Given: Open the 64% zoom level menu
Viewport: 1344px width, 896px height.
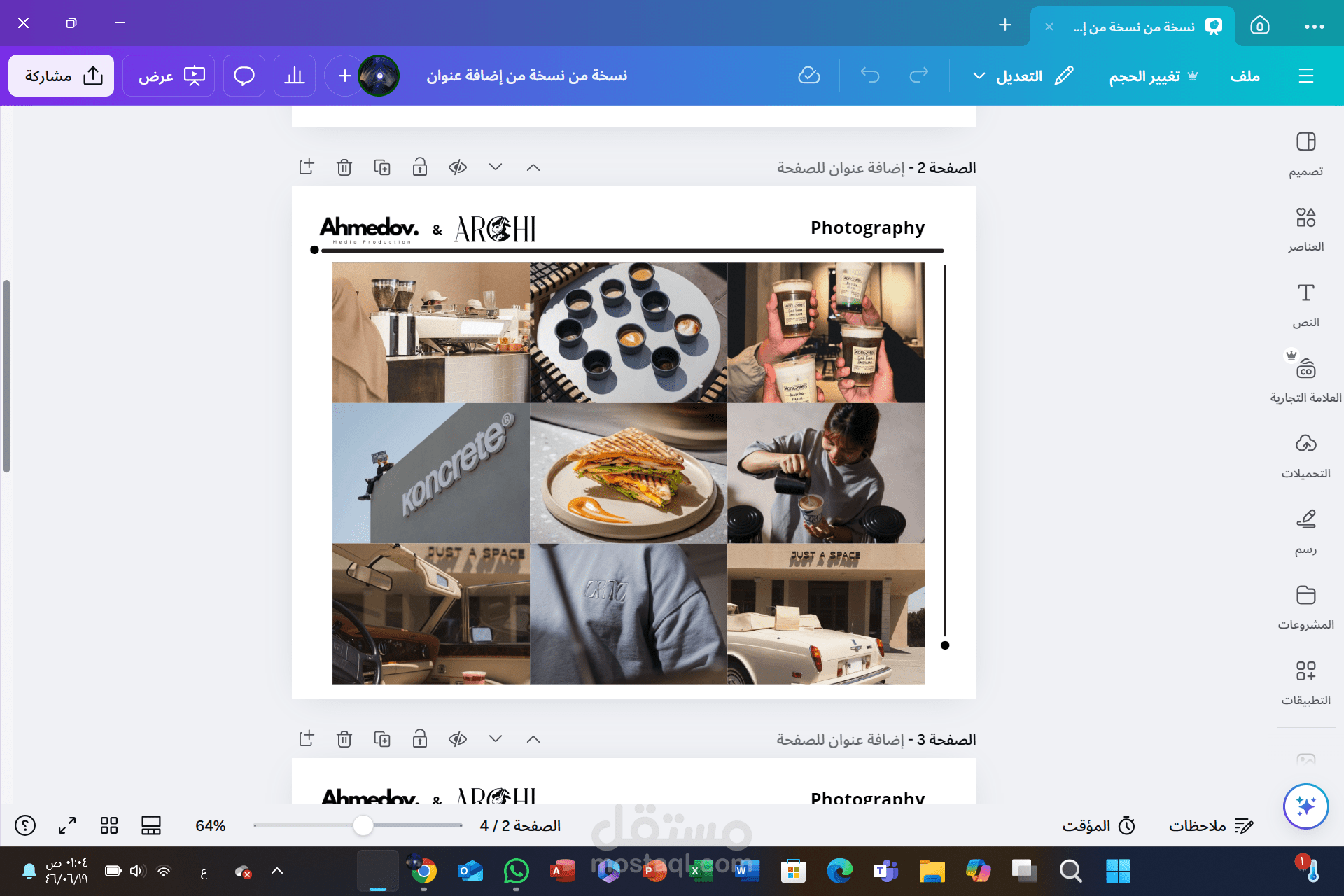Looking at the screenshot, I should pos(211,826).
